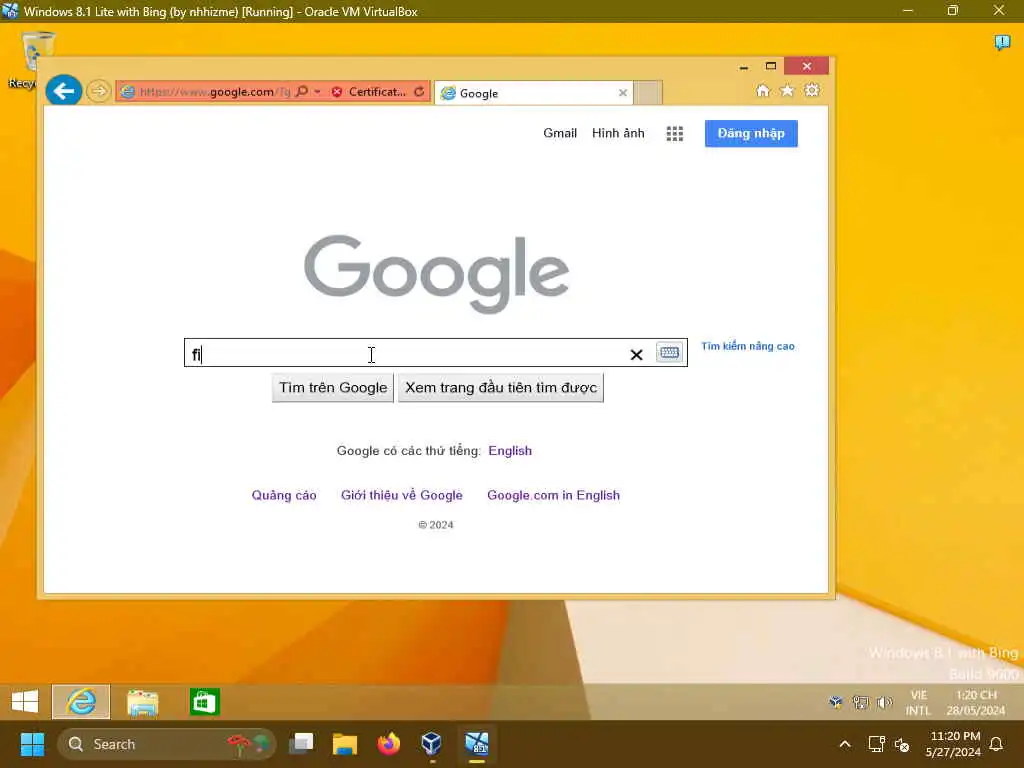Open the on-screen keyboard input tool
The image size is (1024, 768).
669,353
